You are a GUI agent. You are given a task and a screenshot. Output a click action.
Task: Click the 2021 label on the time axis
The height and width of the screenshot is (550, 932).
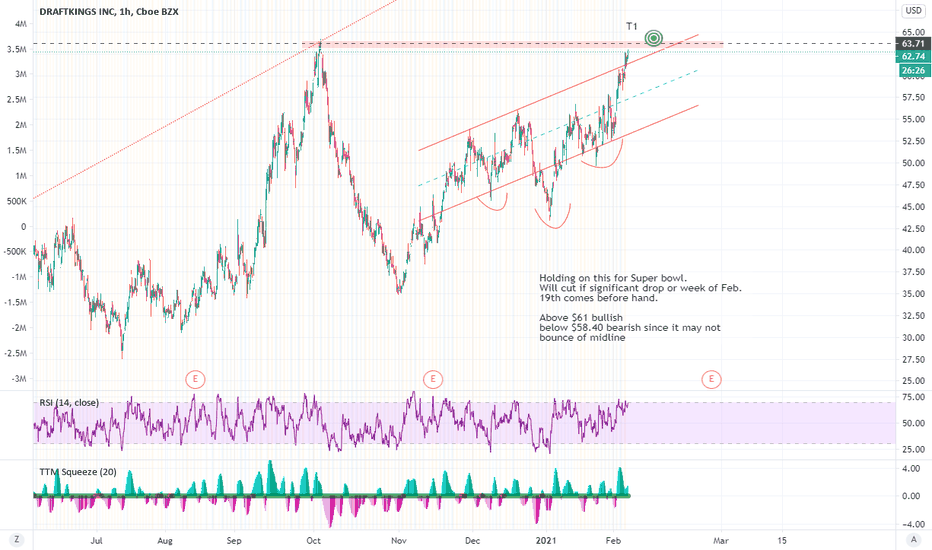[x=546, y=540]
